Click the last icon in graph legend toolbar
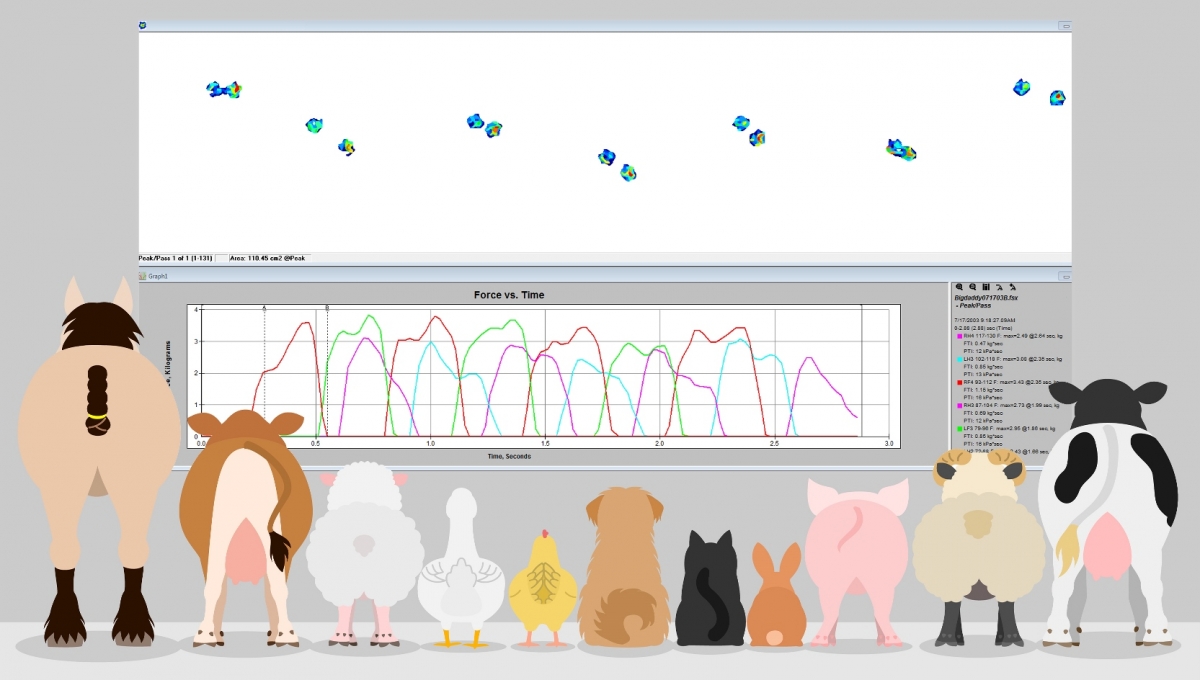This screenshot has height=680, width=1200. (x=1012, y=287)
